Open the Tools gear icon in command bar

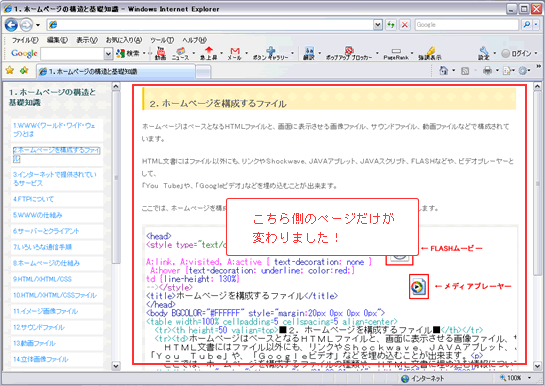click(524, 71)
